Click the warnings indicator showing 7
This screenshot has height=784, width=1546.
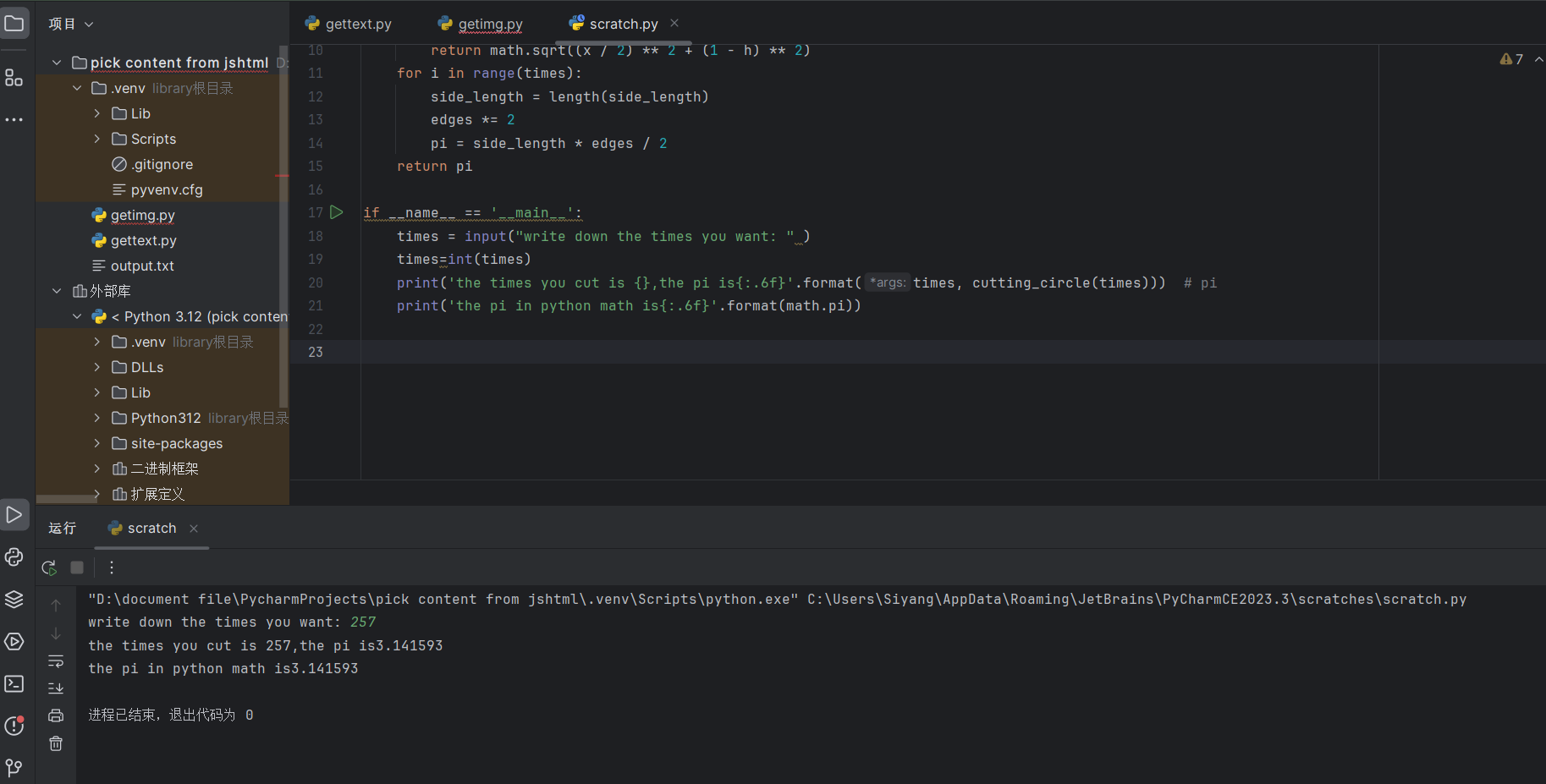[1511, 59]
